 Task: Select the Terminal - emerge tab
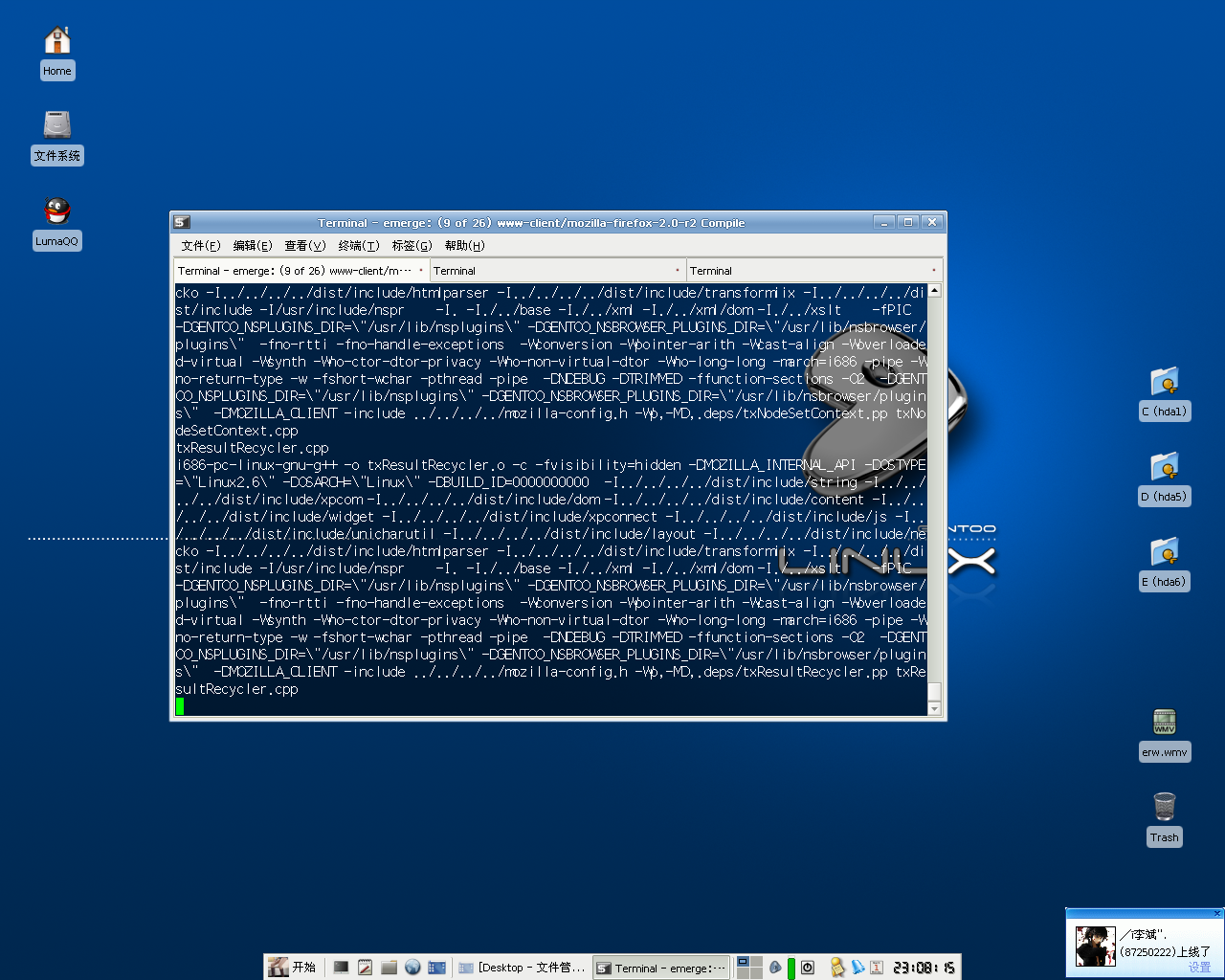(301, 271)
